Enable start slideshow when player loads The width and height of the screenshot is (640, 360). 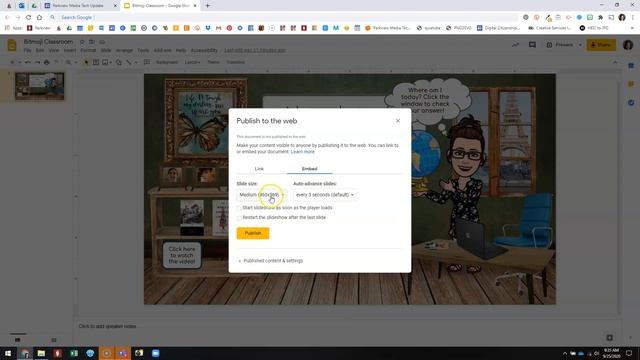click(x=239, y=208)
